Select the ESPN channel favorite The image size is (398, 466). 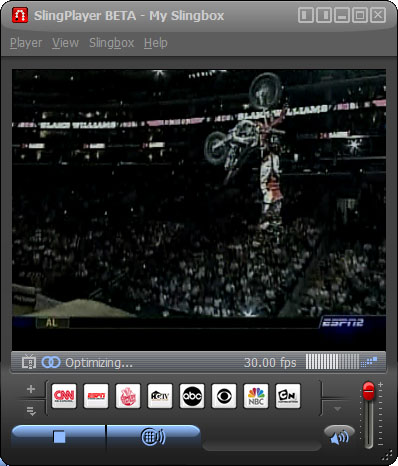point(96,396)
